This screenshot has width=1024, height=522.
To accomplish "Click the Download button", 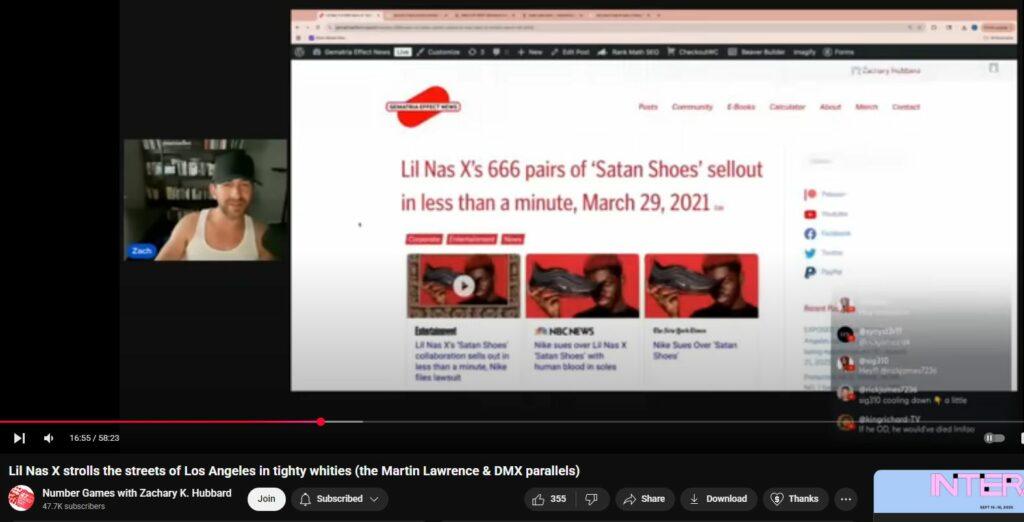I will click(x=718, y=499).
